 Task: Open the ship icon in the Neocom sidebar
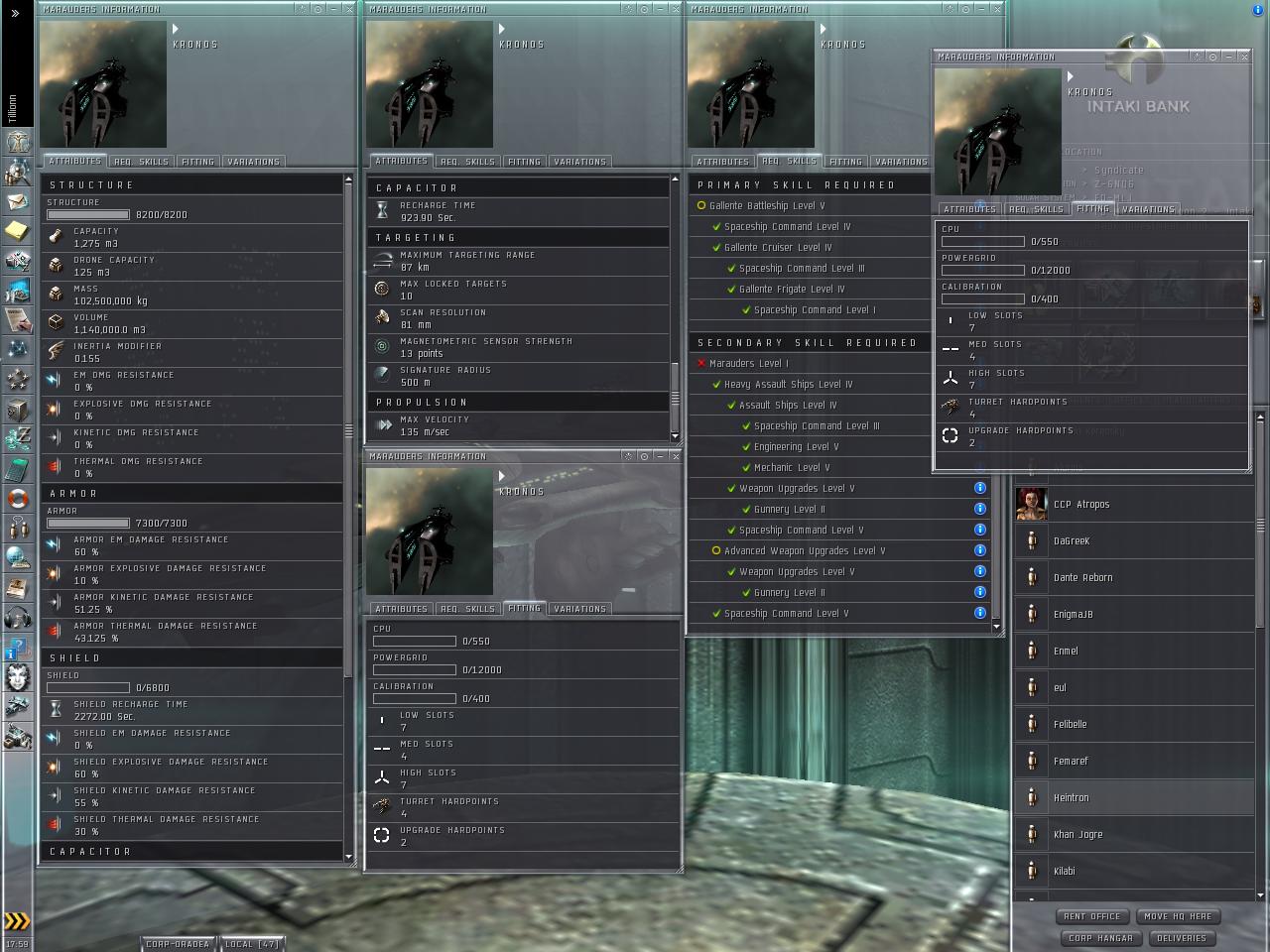[17, 707]
